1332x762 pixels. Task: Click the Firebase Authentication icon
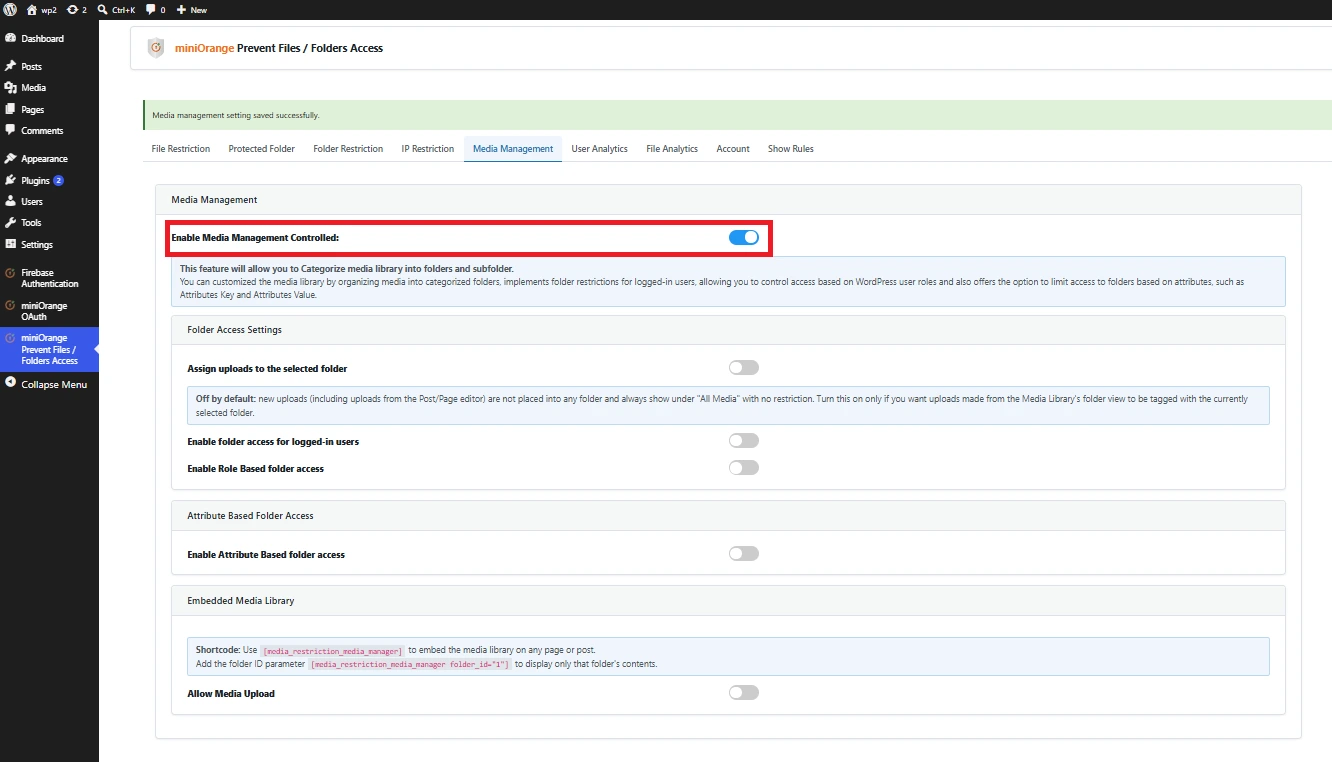click(10, 272)
